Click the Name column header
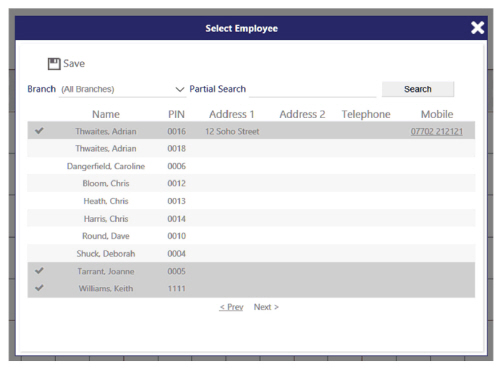This screenshot has height=369, width=502. point(106,114)
